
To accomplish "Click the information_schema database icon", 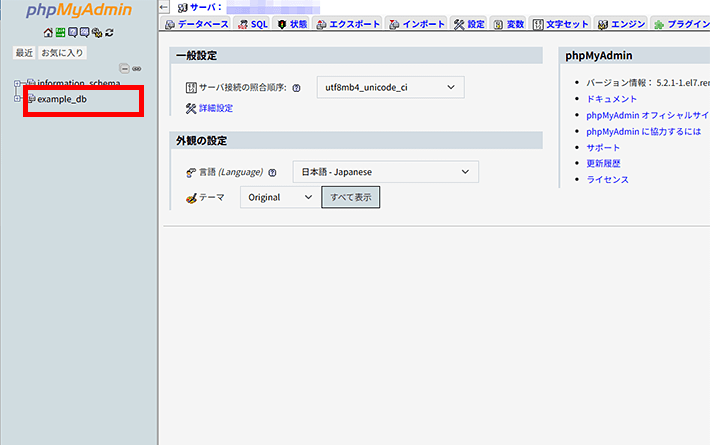I will pos(31,83).
